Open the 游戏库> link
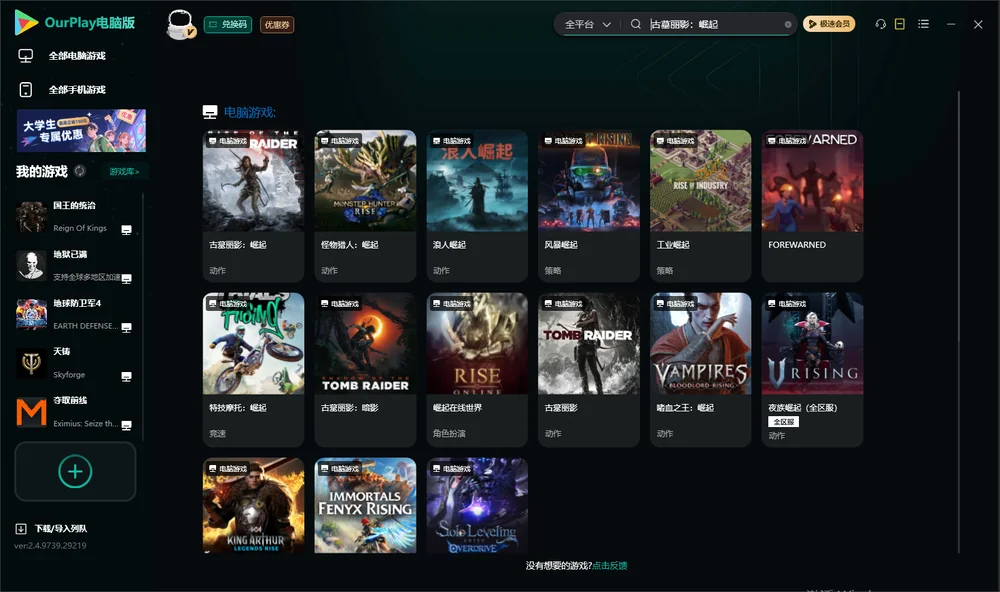Viewport: 1000px width, 592px height. tap(124, 172)
